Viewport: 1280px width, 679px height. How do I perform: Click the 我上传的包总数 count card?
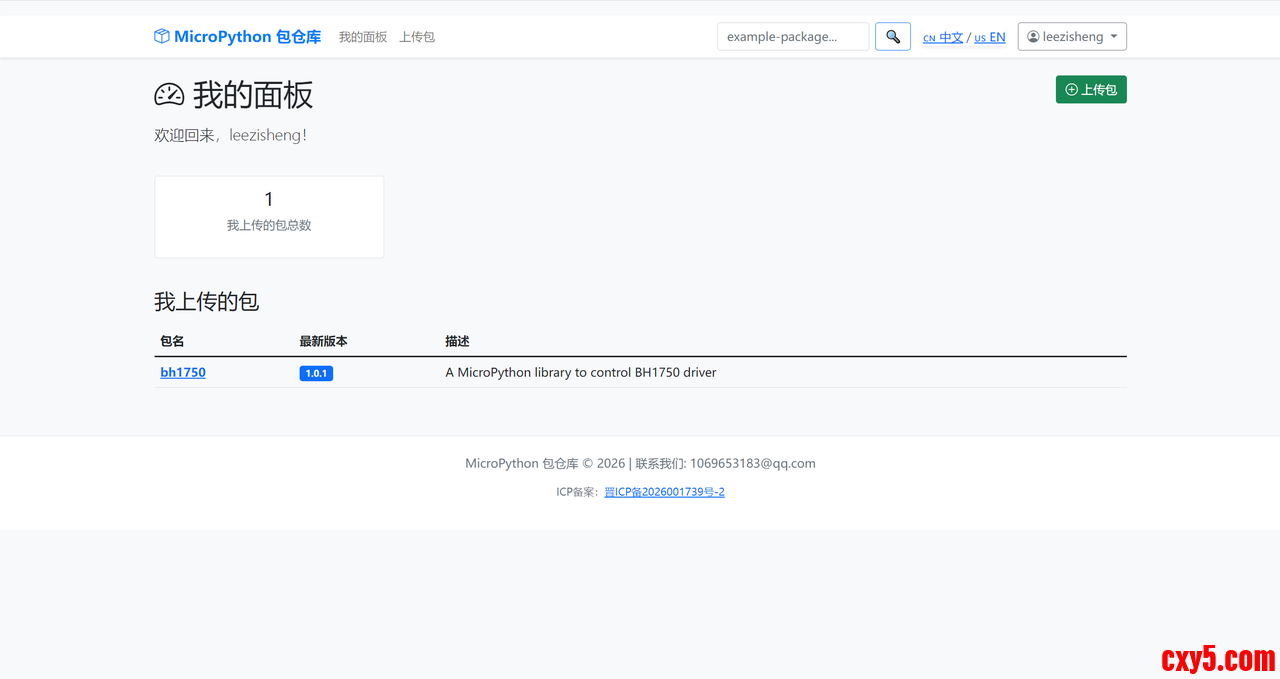[x=269, y=217]
